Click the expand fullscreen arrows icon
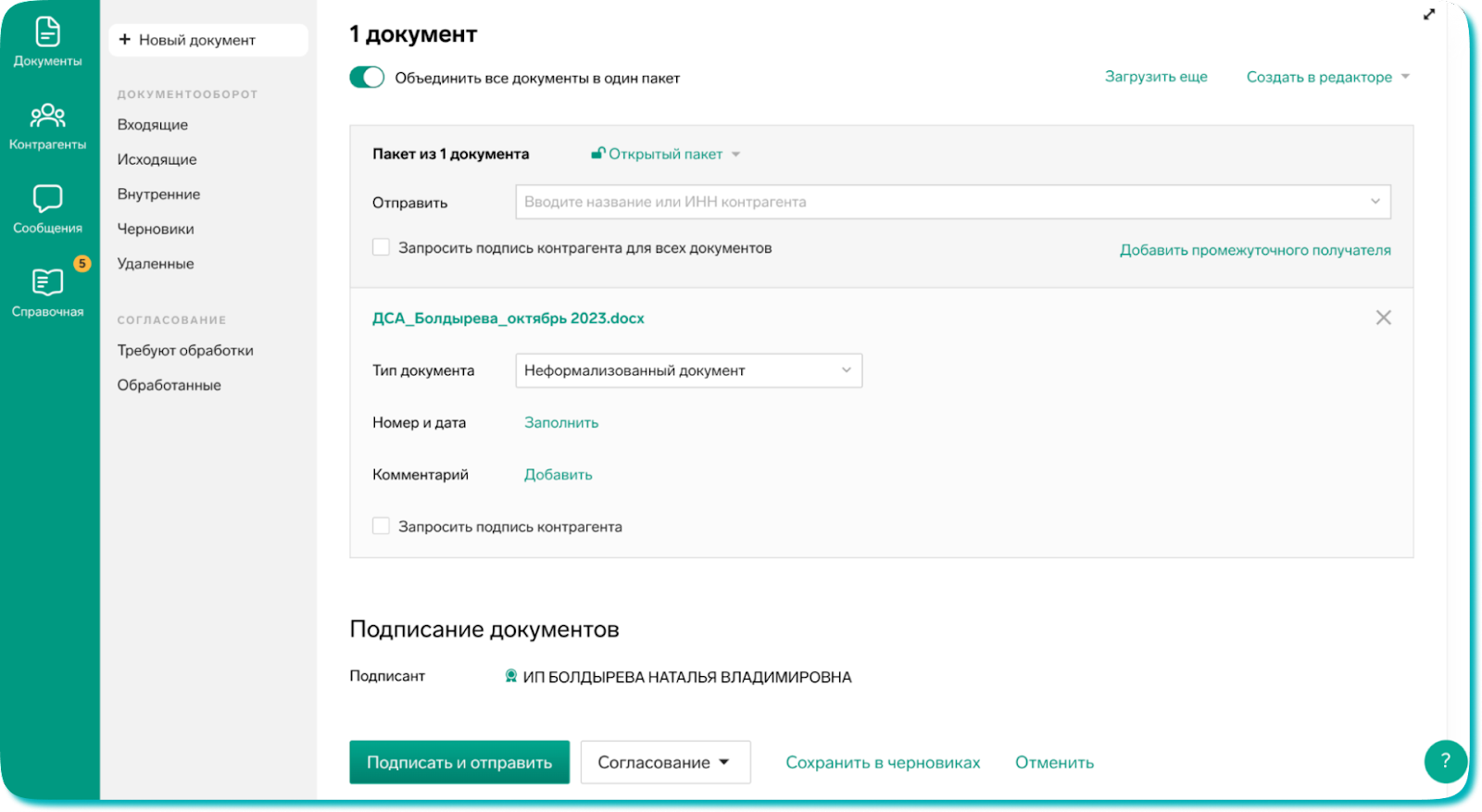The width and height of the screenshot is (1482, 812). (1429, 15)
